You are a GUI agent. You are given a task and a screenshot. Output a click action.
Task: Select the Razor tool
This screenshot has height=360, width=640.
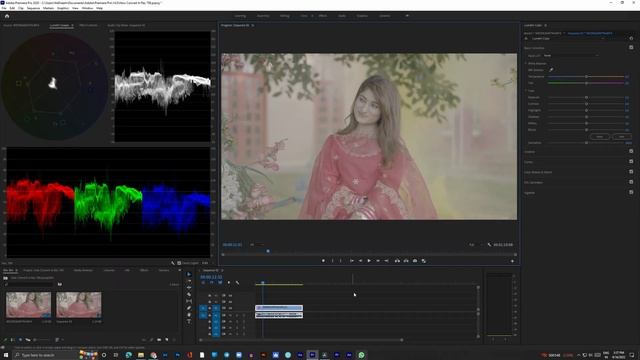(x=189, y=294)
